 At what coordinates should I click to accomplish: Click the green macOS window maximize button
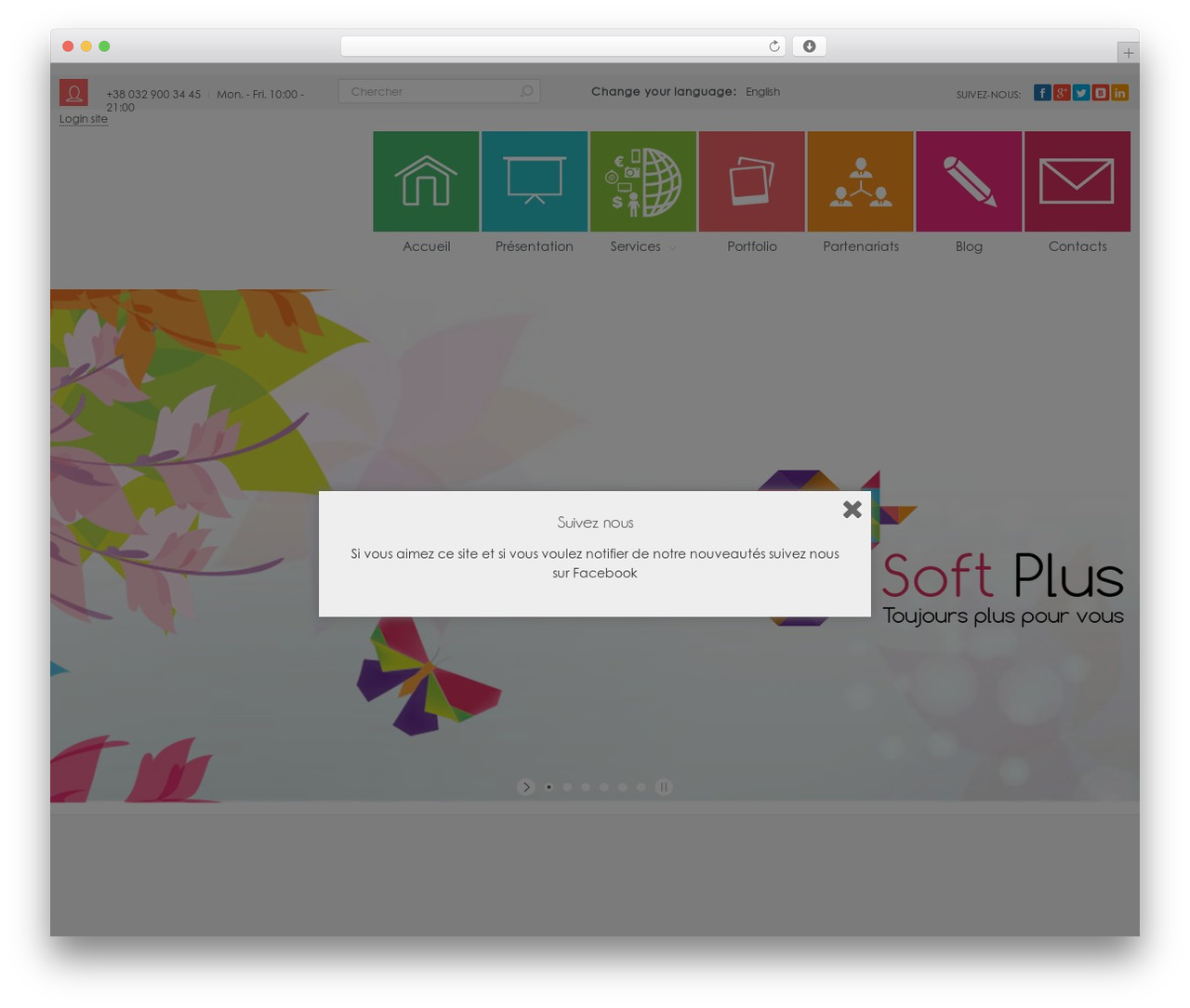point(104,46)
